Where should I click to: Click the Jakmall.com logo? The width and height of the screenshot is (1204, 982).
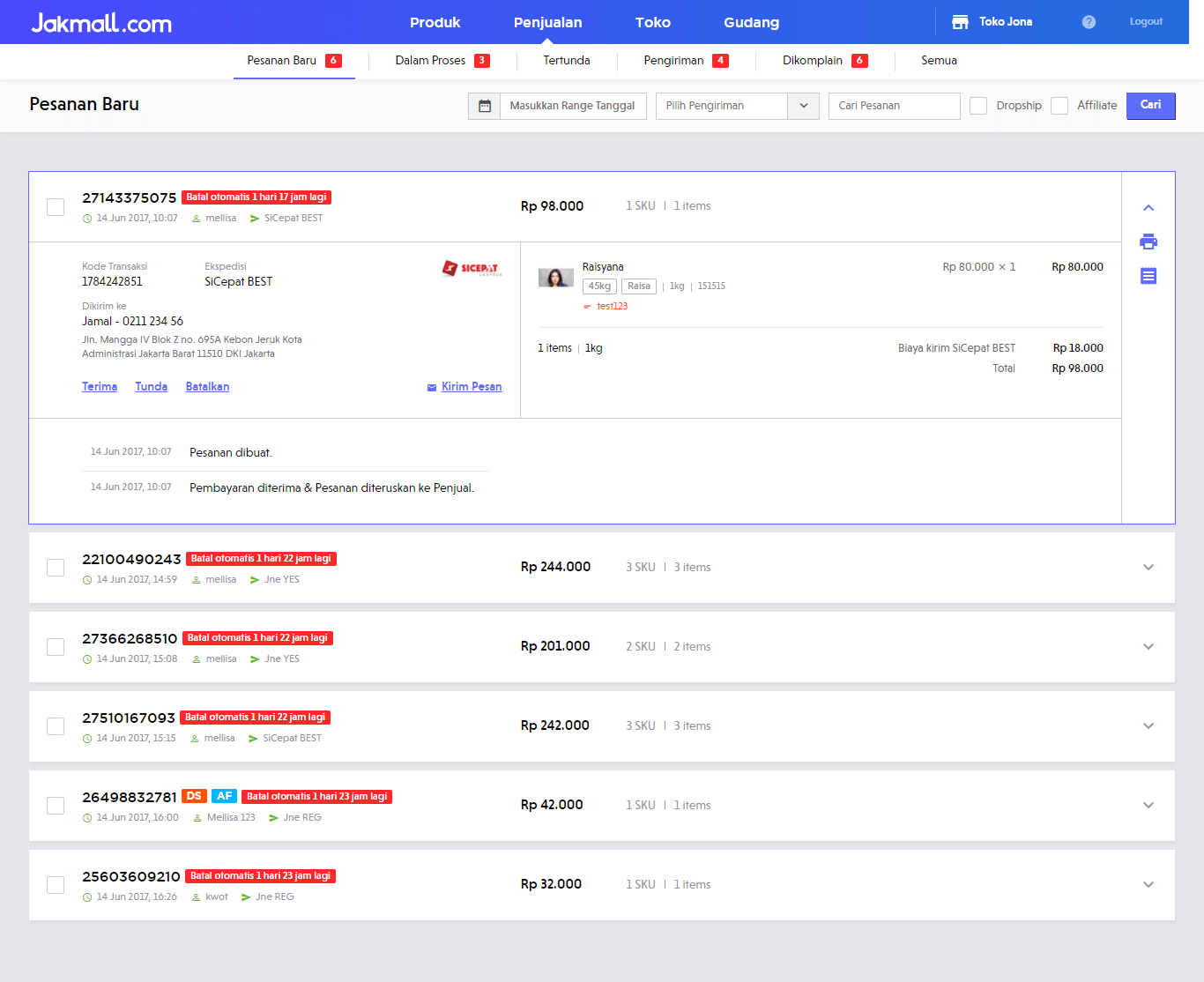101,22
